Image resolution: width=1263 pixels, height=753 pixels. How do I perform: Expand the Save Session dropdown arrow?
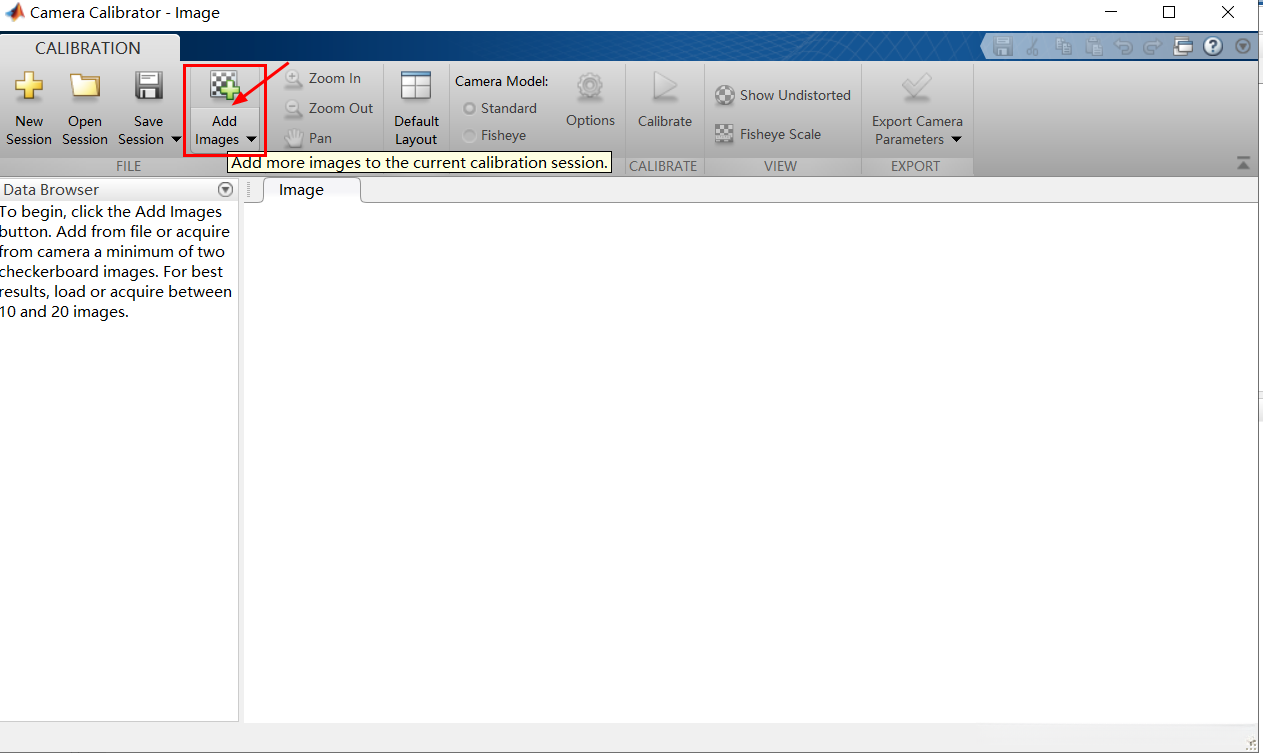coord(176,140)
